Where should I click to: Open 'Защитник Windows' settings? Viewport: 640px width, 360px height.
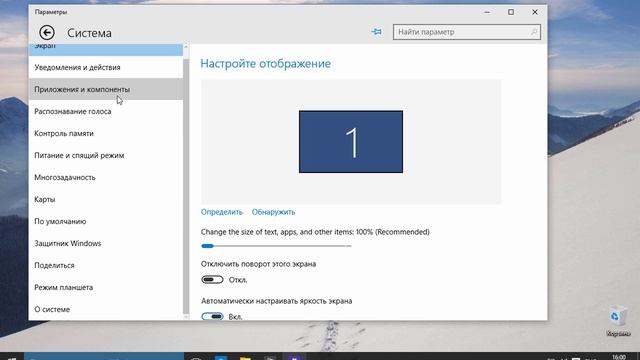tap(106, 243)
